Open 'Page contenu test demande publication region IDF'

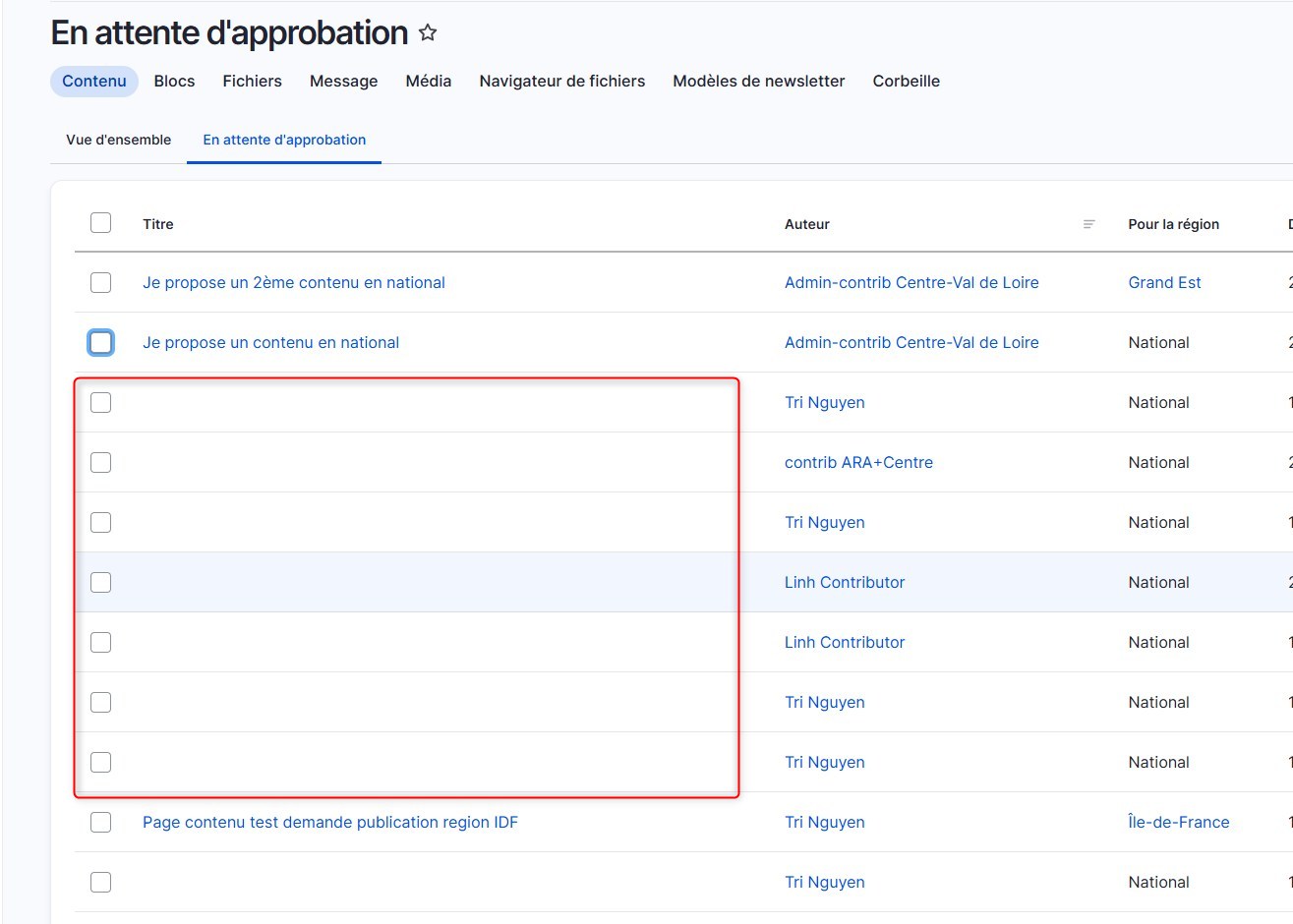pyautogui.click(x=329, y=823)
